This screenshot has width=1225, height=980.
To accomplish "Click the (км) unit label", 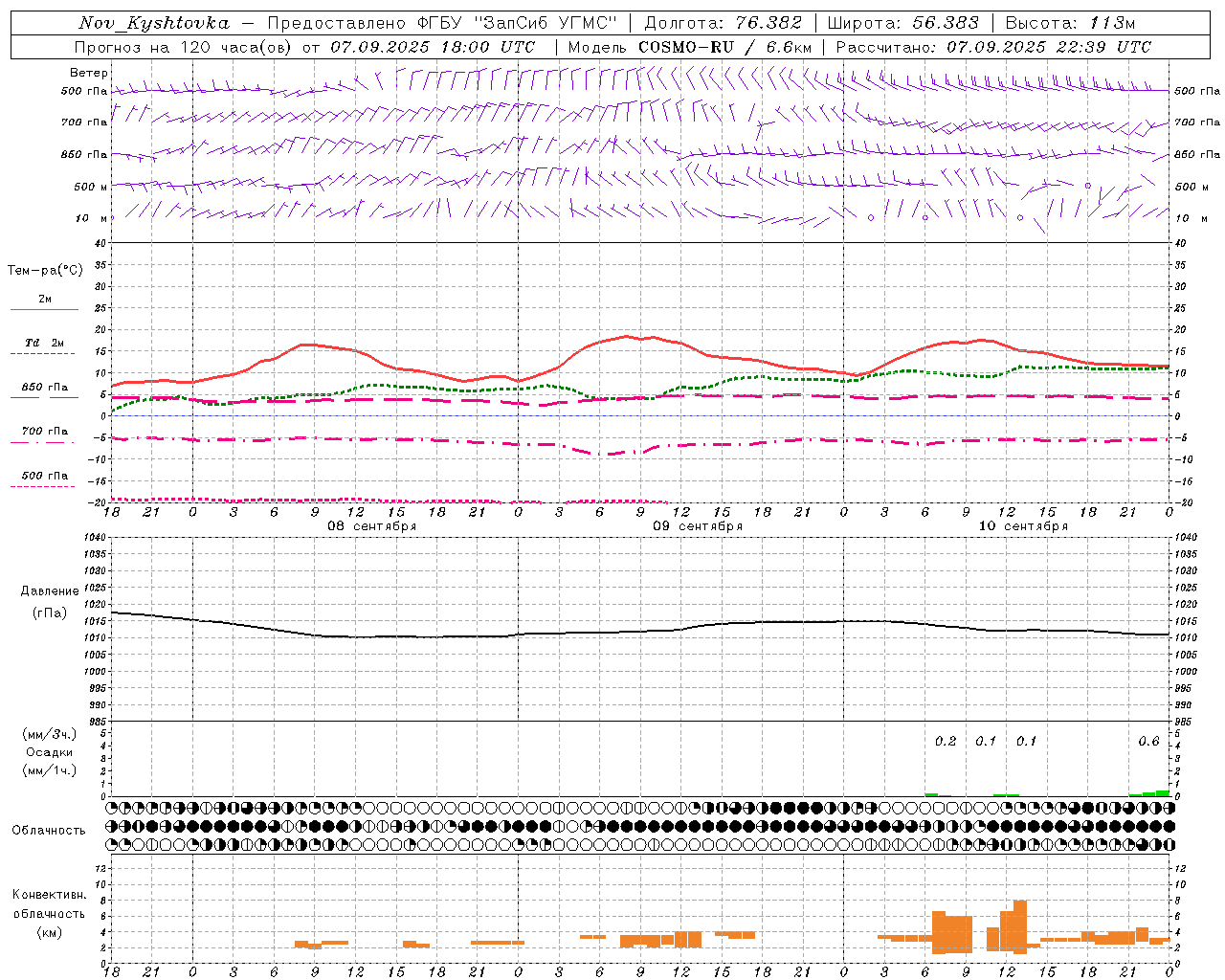I will click(x=50, y=932).
